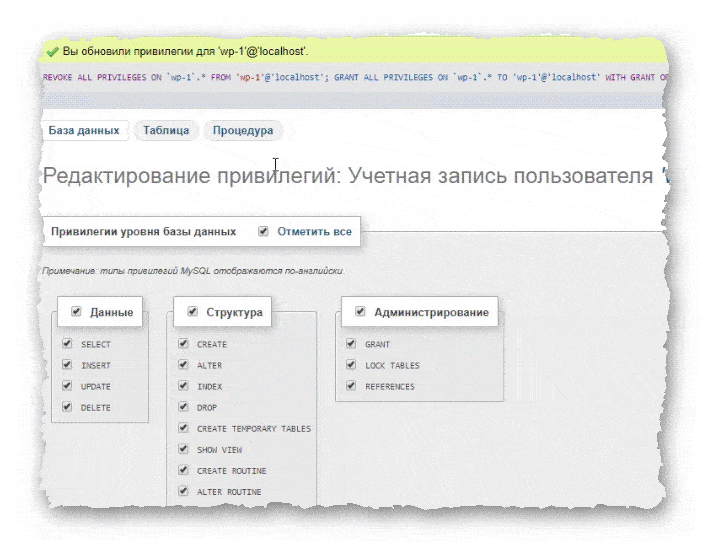The image size is (704, 544).
Task: Uncheck the INSERT privilege
Action: point(67,365)
